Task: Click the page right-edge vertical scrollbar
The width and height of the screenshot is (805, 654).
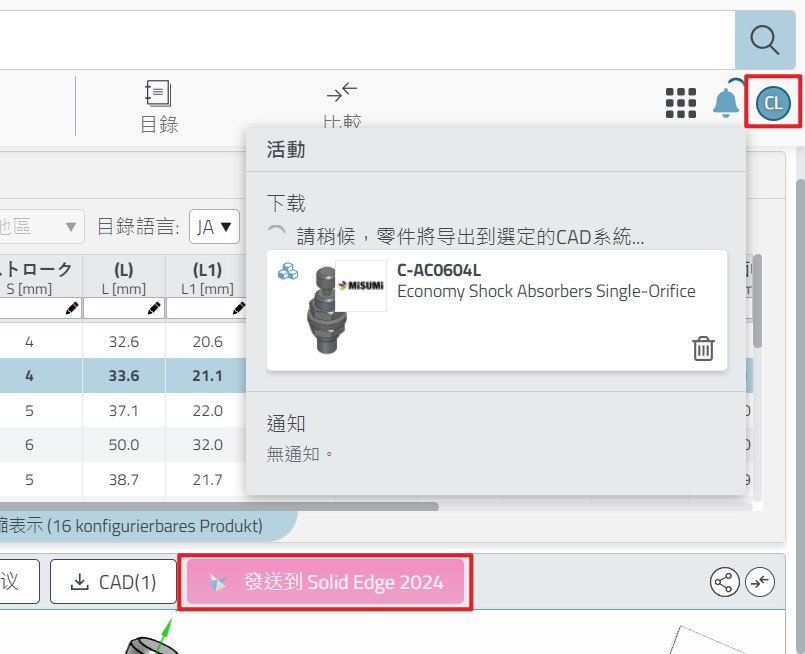Action: [800, 416]
